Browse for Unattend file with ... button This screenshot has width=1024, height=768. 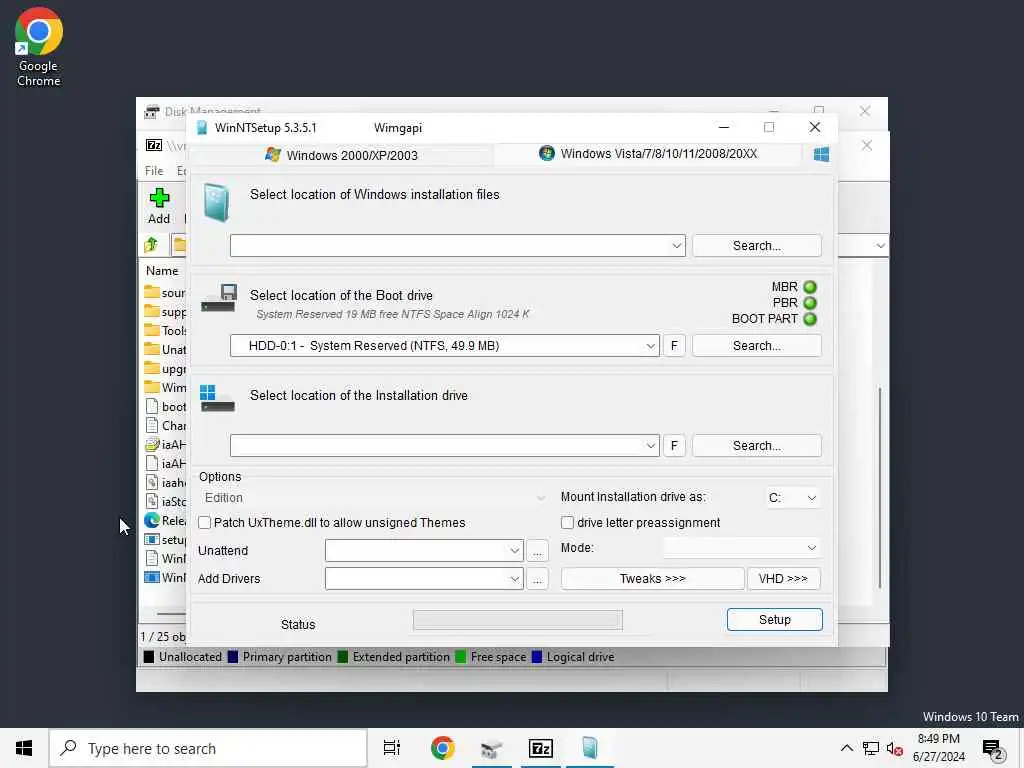(537, 551)
